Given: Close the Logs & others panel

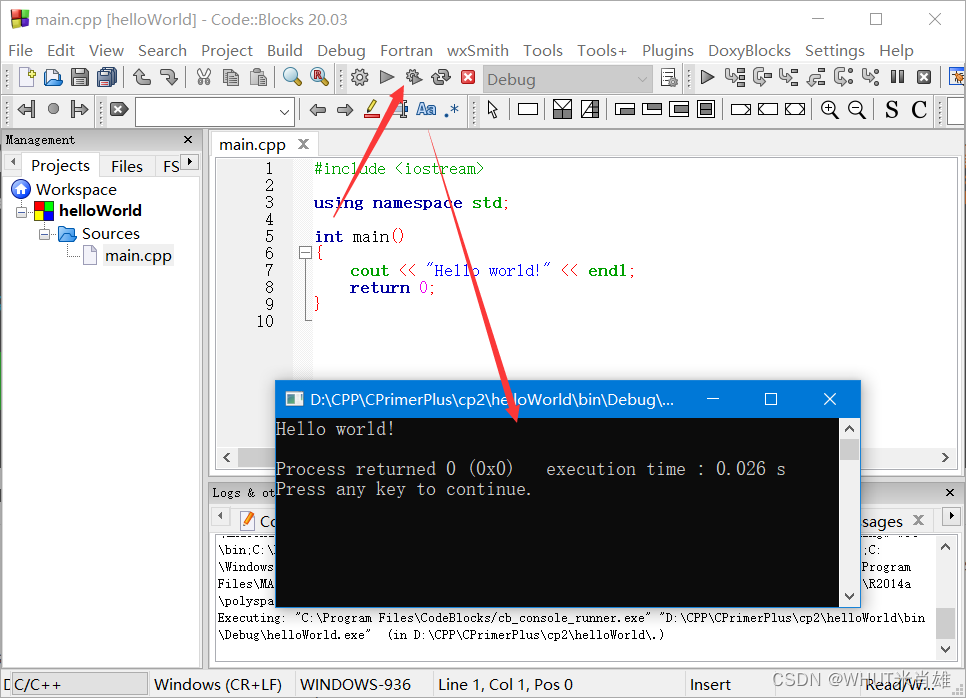Looking at the screenshot, I should tap(949, 492).
